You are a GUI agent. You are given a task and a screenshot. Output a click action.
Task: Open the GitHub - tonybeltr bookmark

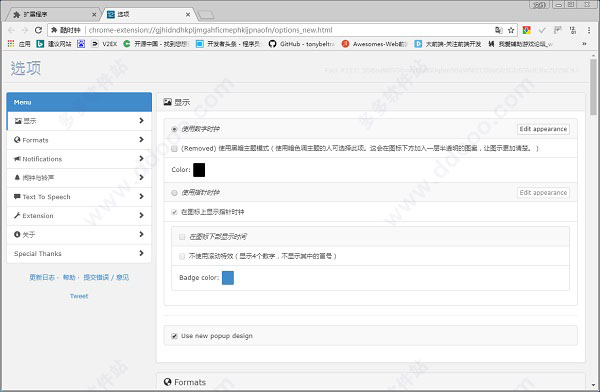(x=301, y=44)
